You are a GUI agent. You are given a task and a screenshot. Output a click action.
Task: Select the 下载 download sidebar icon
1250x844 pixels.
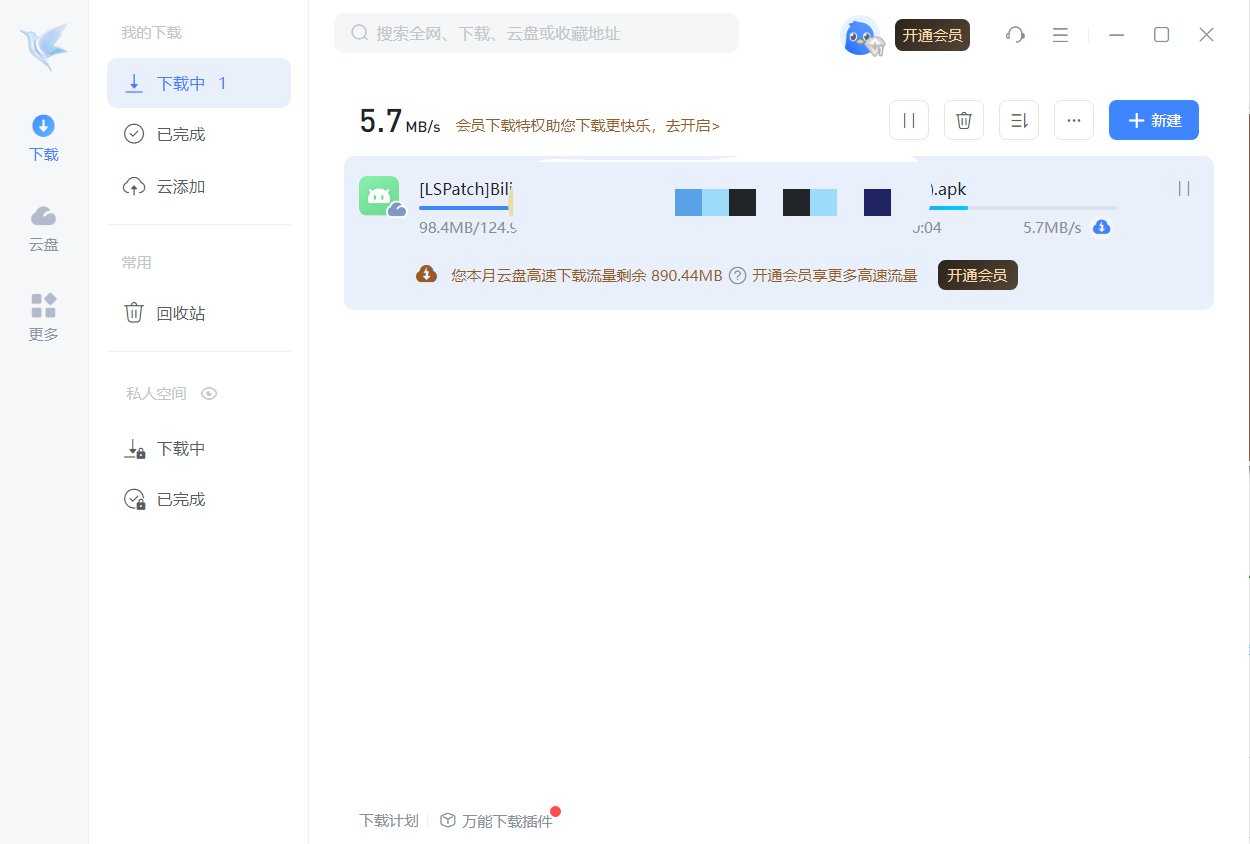[43, 137]
